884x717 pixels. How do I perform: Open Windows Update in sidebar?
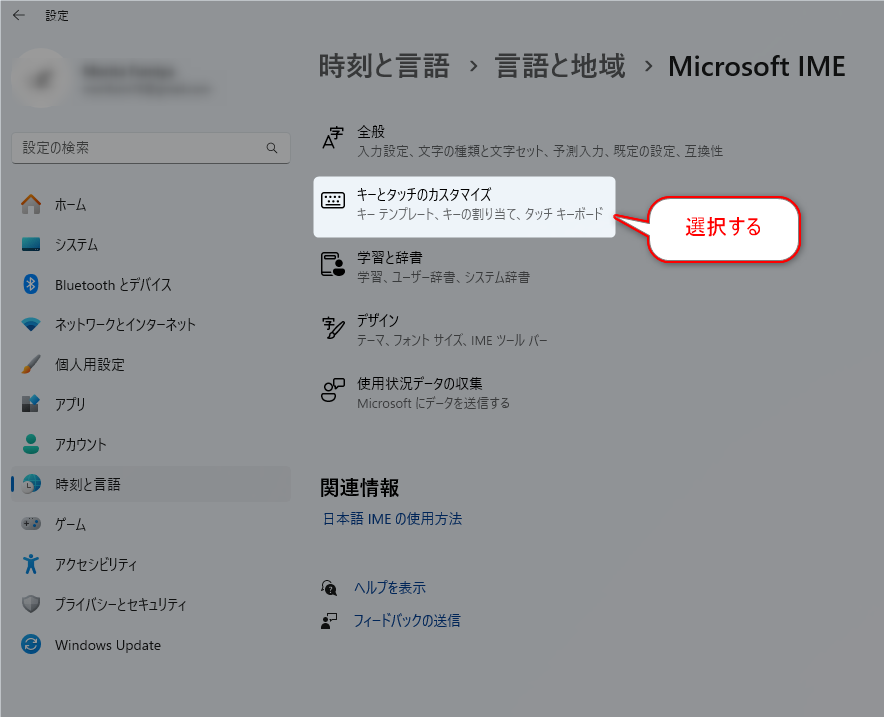click(151, 644)
